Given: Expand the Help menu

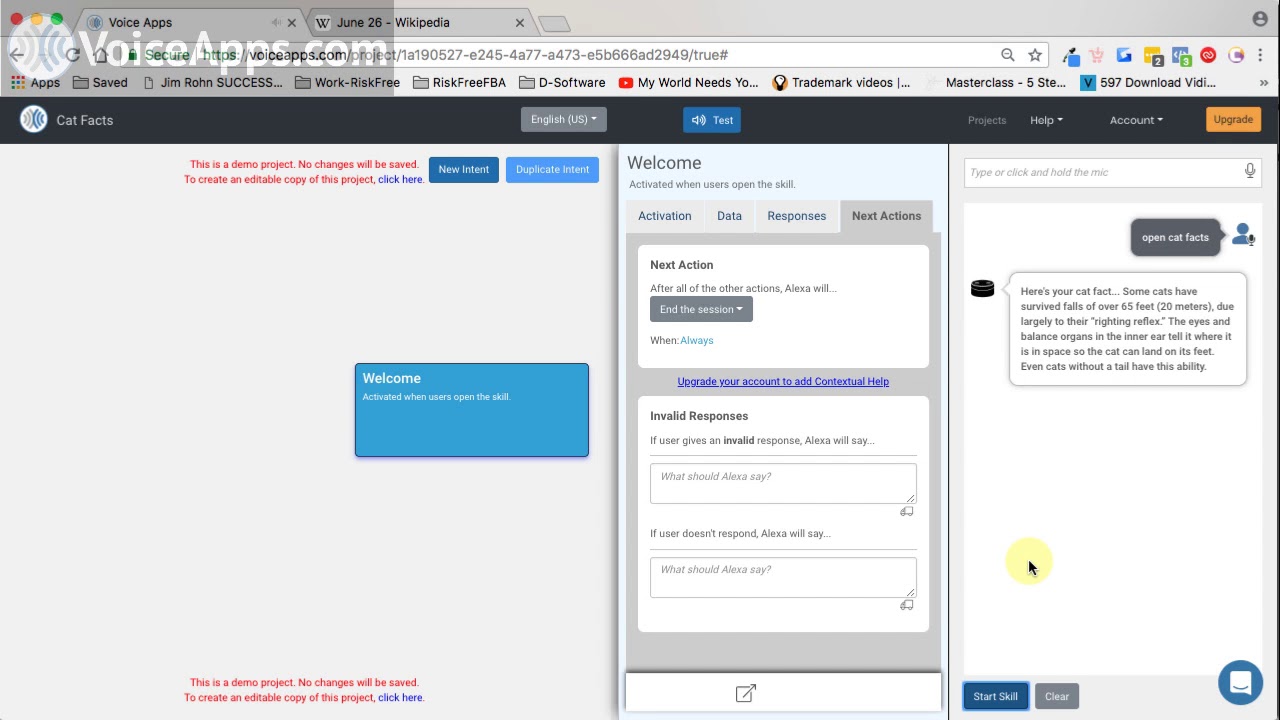Looking at the screenshot, I should click(1046, 120).
